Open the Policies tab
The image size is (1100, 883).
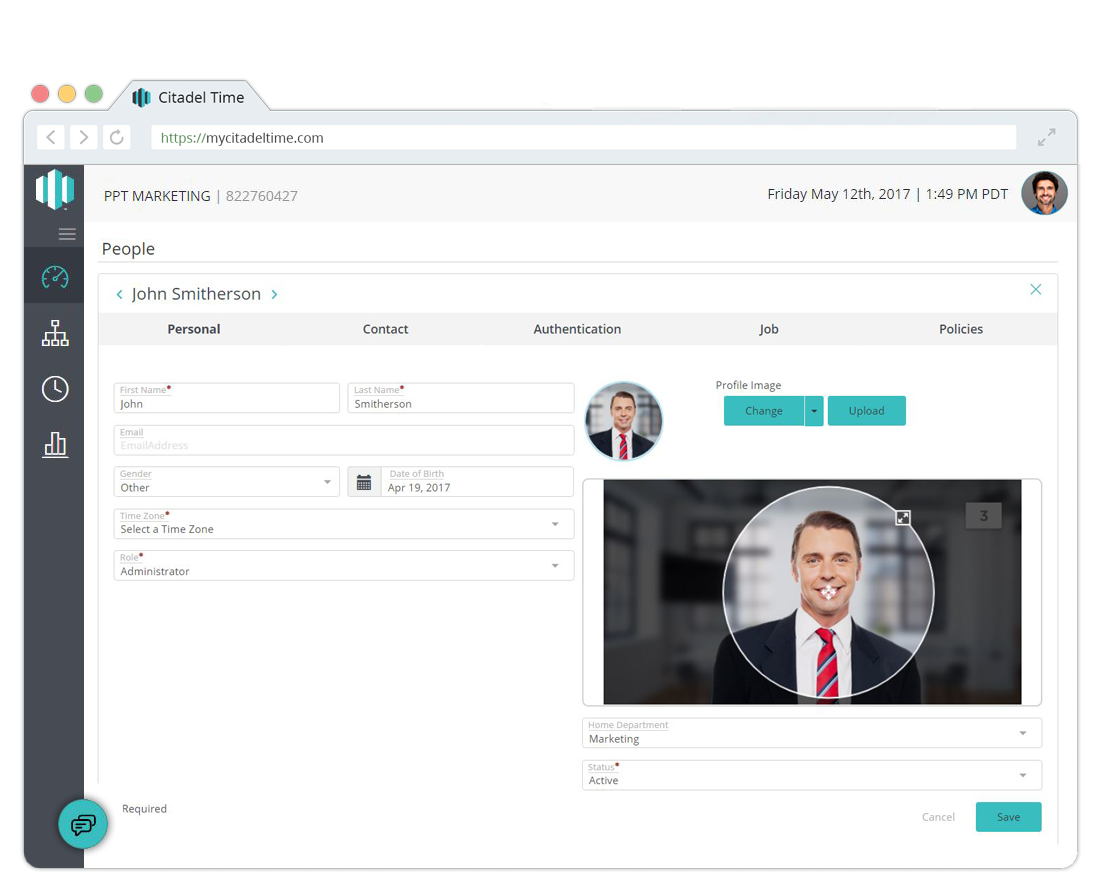pos(960,329)
